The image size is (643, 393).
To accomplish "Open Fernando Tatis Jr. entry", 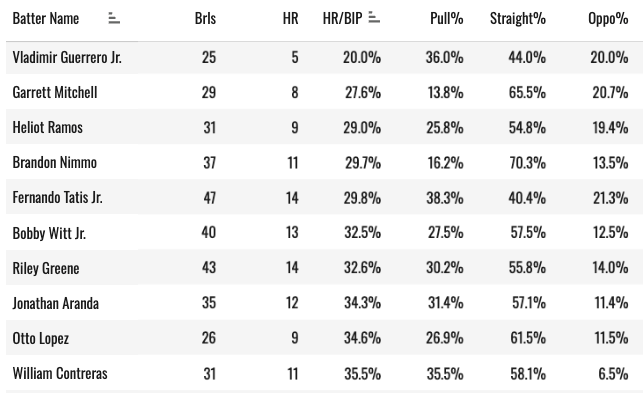I will tap(57, 198).
